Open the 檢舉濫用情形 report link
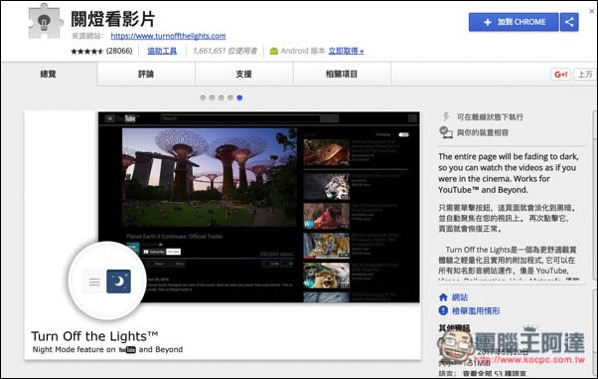Image resolution: width=598 pixels, height=379 pixels. tap(476, 311)
